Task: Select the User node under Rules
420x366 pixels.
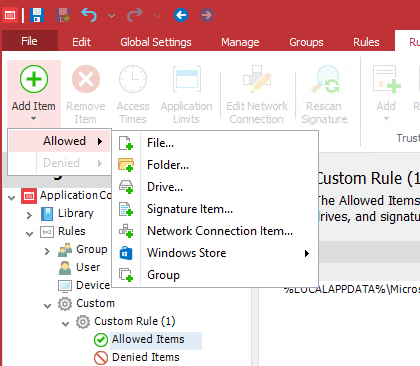Action: click(88, 267)
